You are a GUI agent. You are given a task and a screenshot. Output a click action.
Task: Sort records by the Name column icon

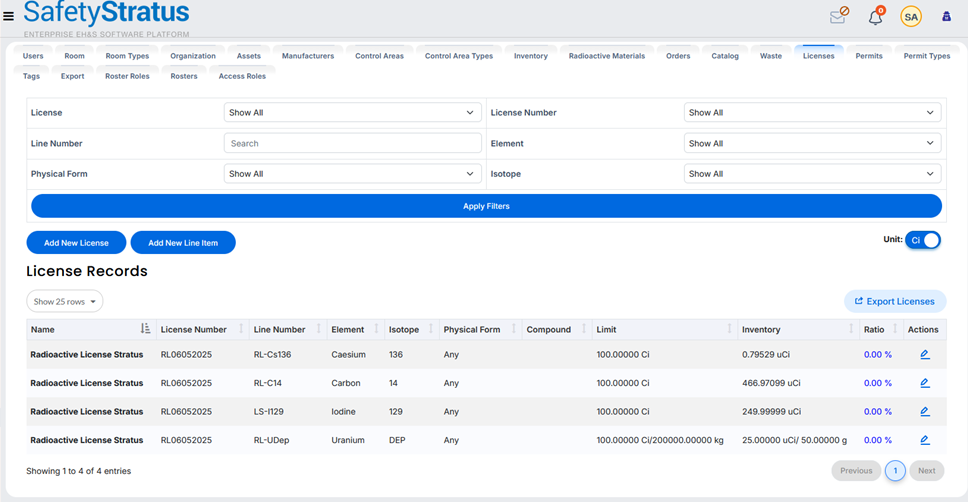(145, 329)
